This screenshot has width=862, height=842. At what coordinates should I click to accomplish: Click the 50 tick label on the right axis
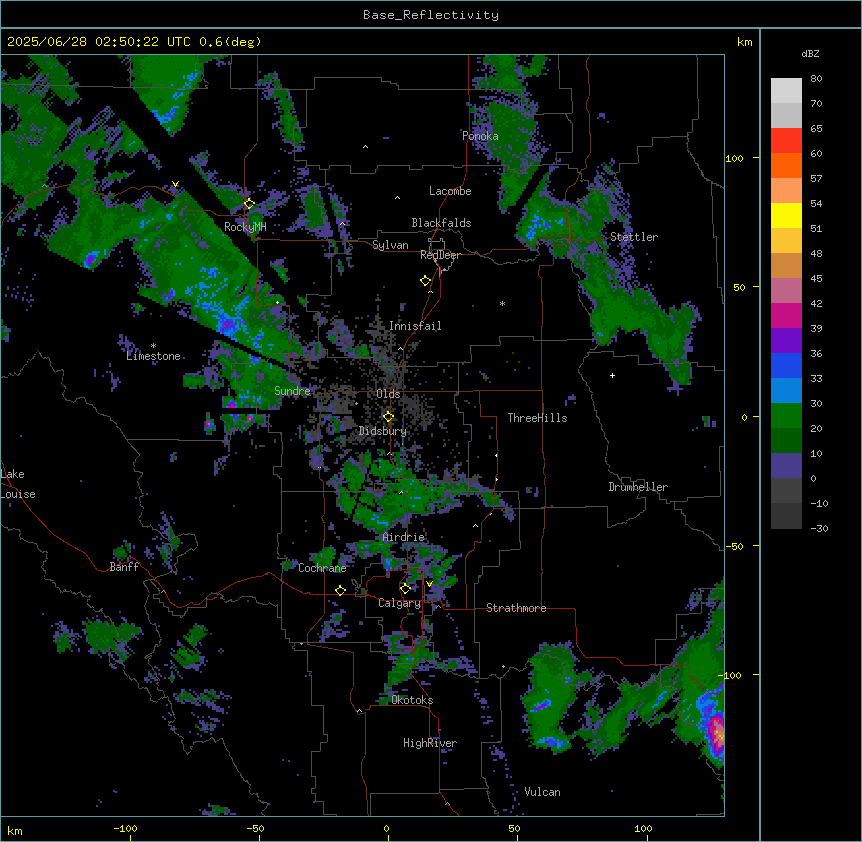pyautogui.click(x=739, y=287)
